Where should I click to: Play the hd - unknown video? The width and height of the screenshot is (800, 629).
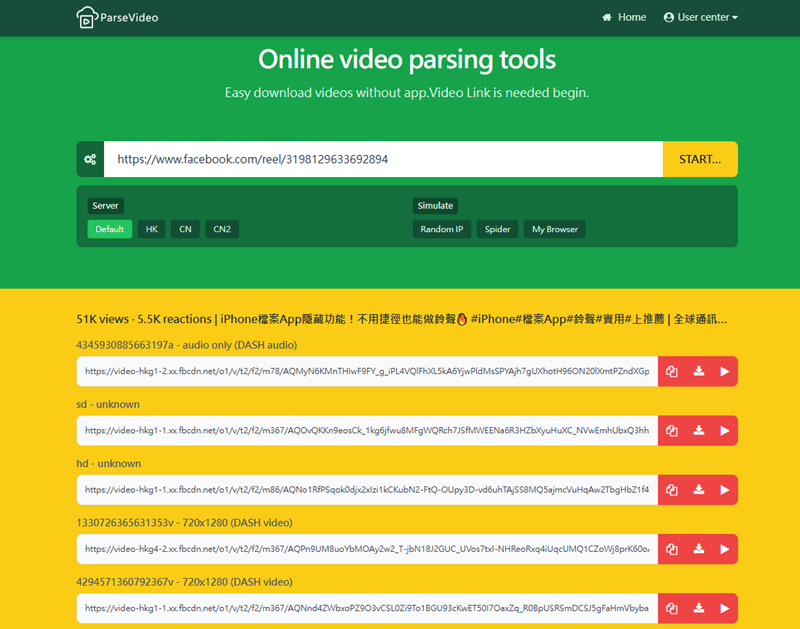pos(724,490)
